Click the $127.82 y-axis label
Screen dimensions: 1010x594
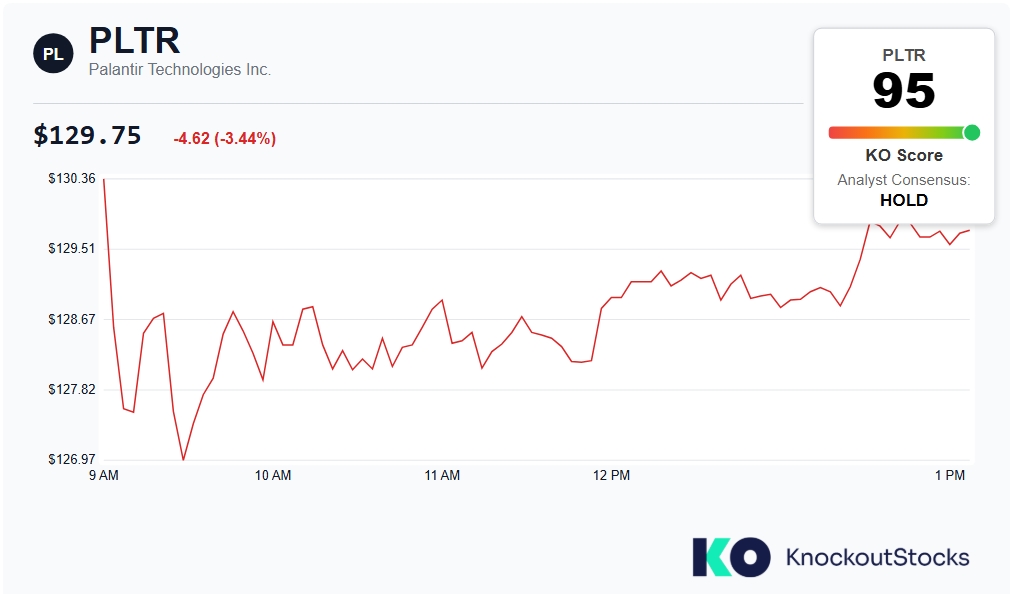(71, 389)
